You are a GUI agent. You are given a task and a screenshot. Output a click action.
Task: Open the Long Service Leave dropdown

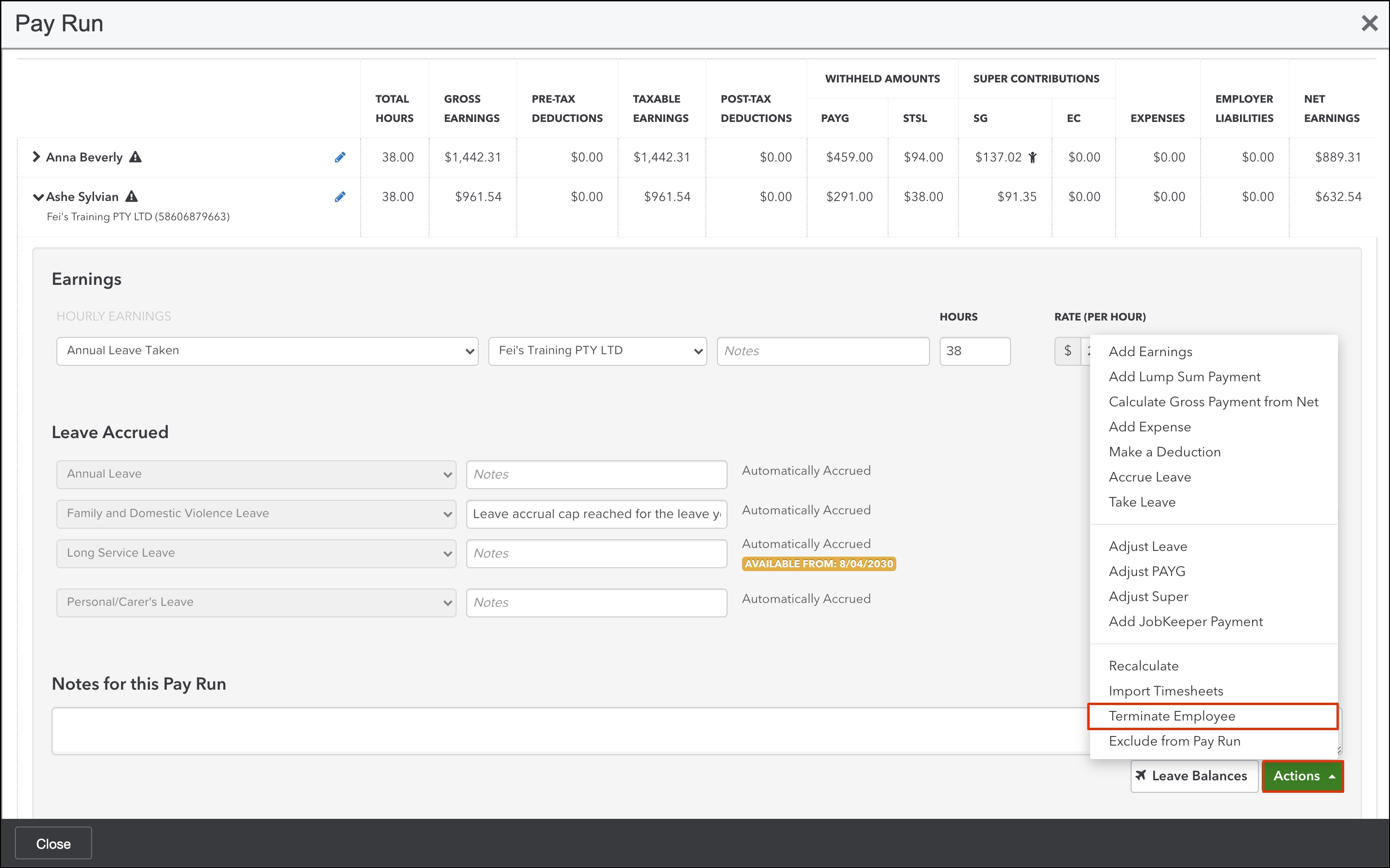point(256,553)
